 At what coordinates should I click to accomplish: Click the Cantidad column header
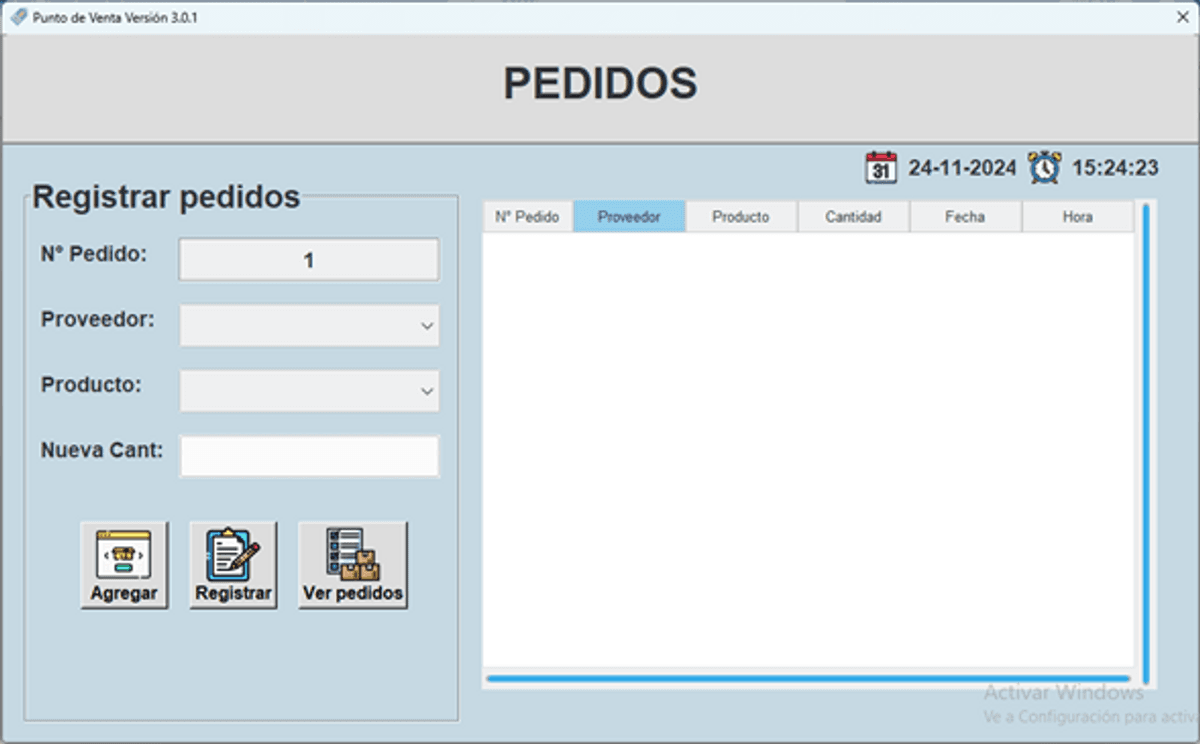853,217
